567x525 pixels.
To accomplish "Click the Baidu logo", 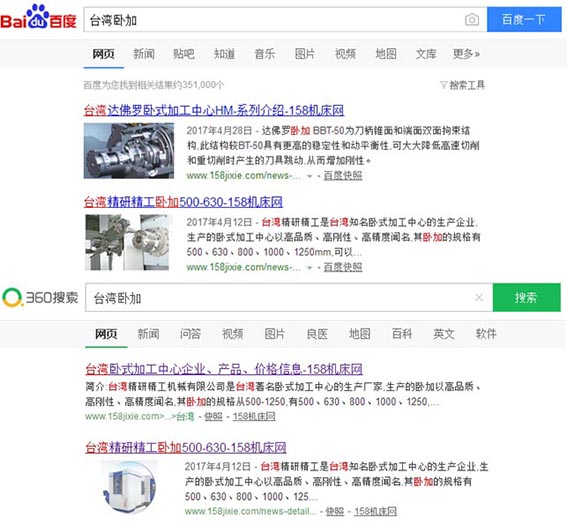I will click(38, 17).
